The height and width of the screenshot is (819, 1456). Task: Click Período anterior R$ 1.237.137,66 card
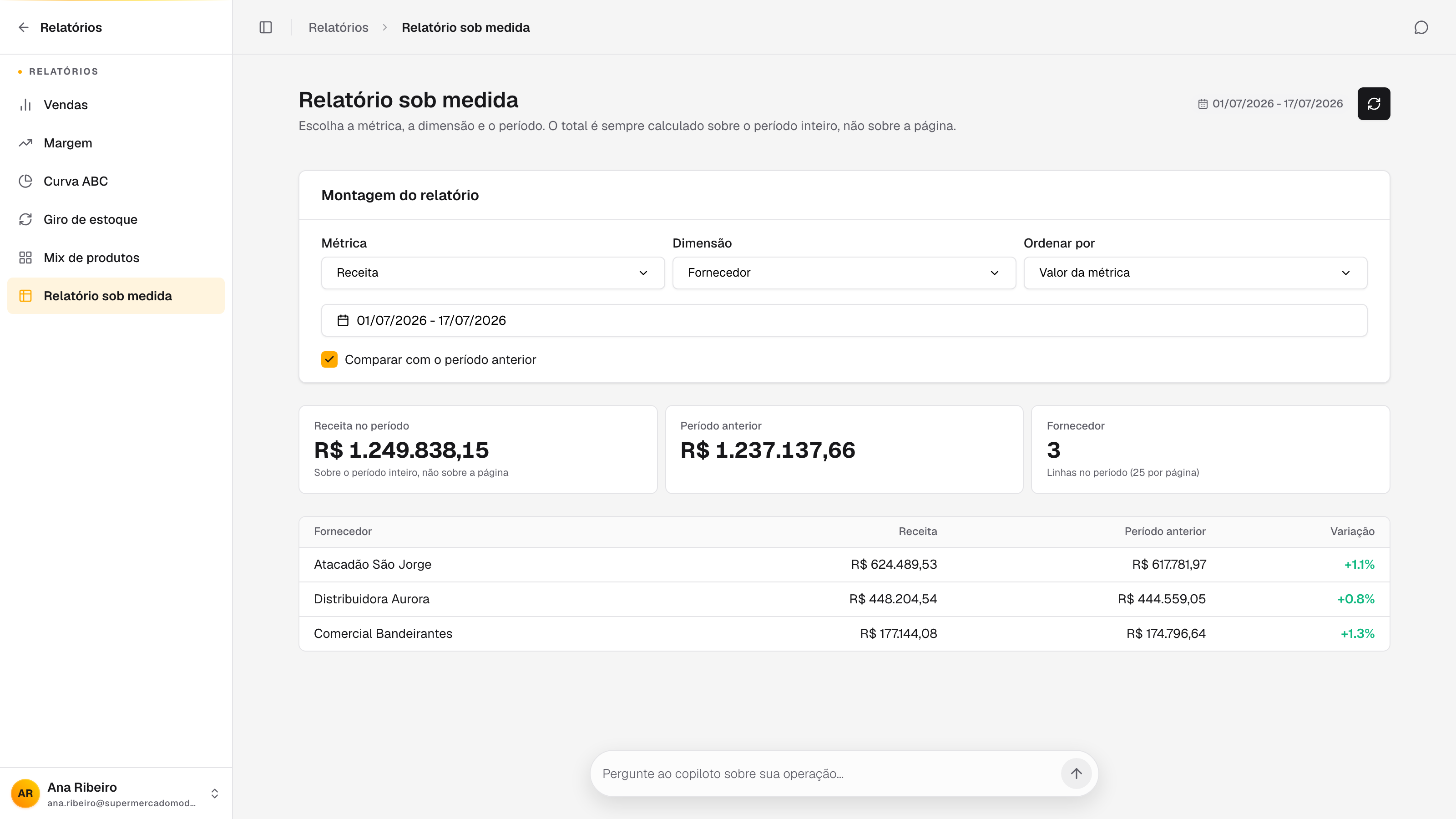point(844,450)
